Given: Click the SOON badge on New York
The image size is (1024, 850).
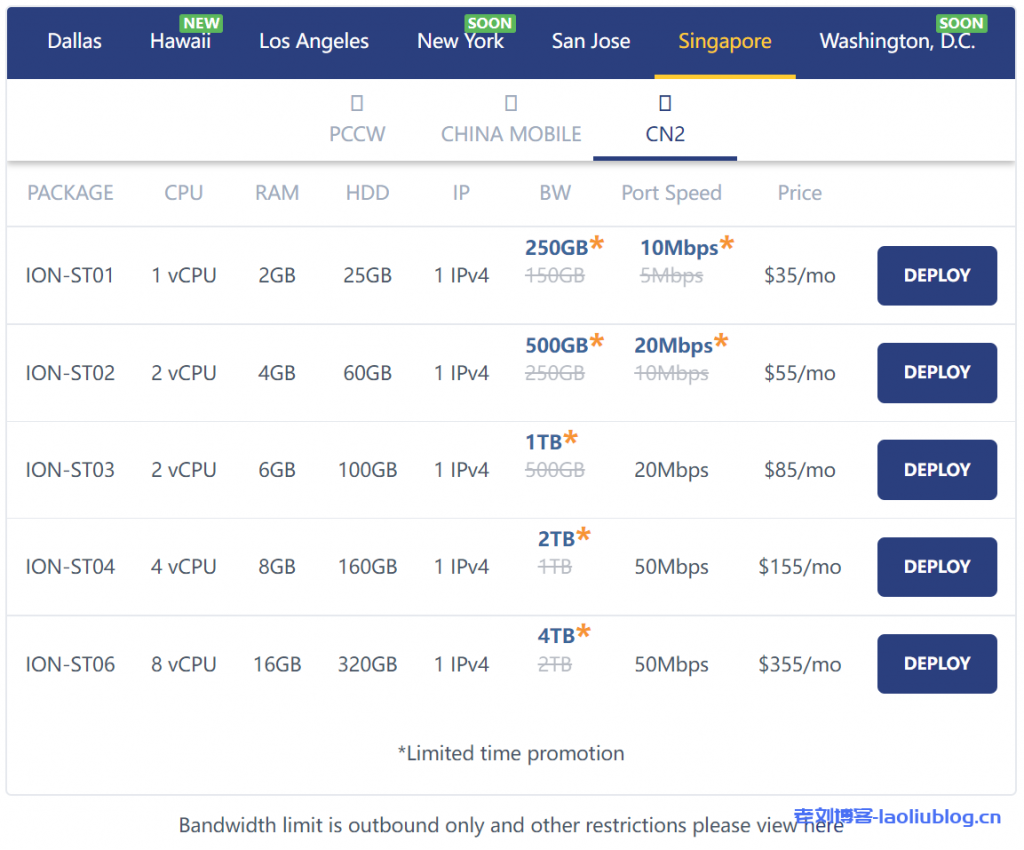Looking at the screenshot, I should click(489, 23).
